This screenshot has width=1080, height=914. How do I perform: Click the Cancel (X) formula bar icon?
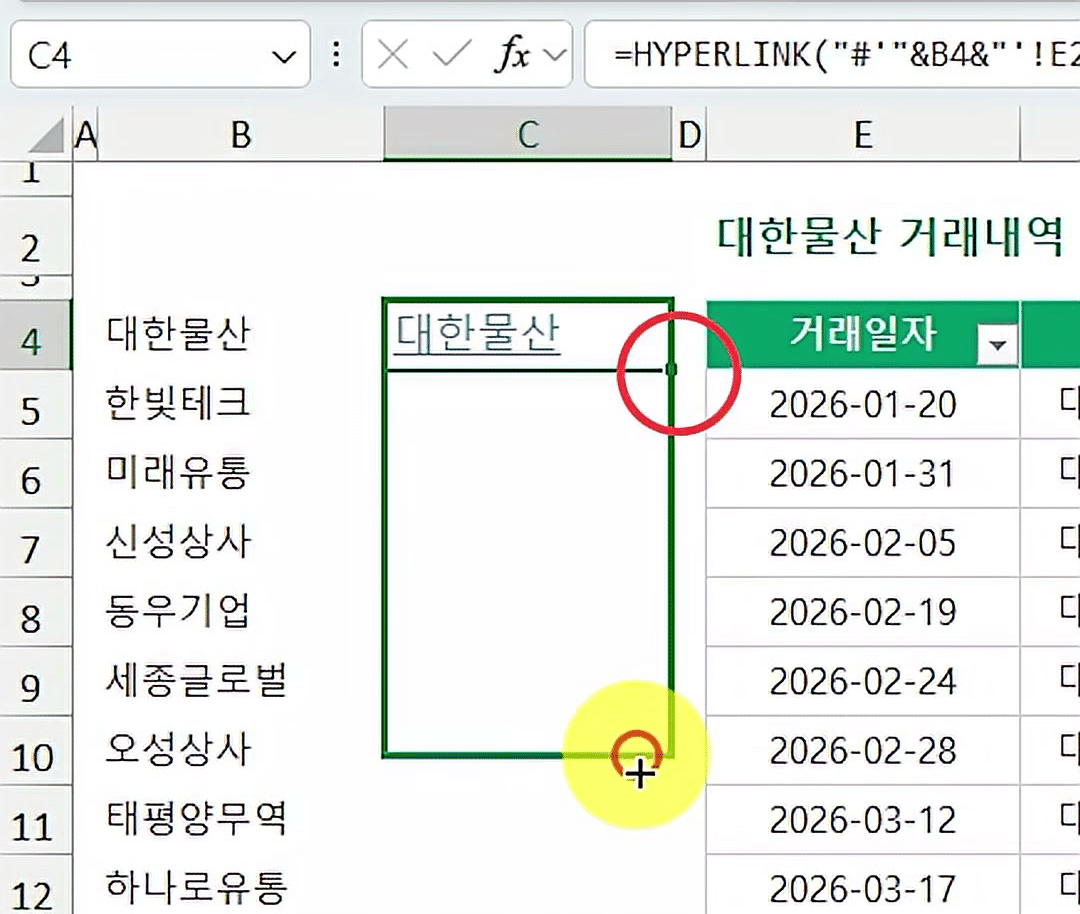pos(393,54)
